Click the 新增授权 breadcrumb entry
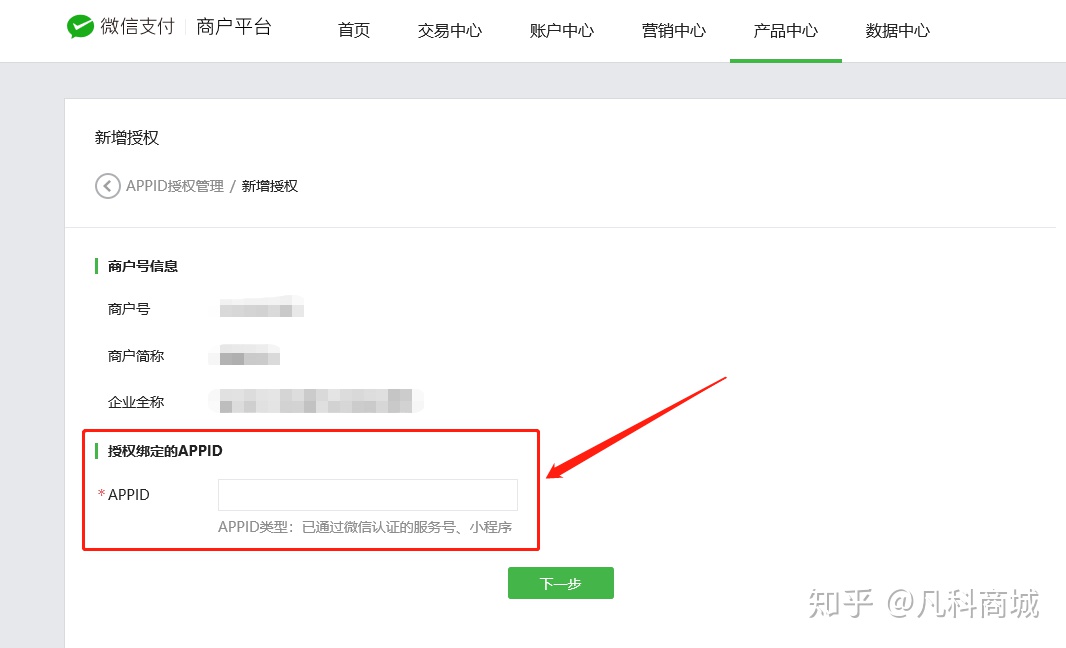The image size is (1066, 648). pyautogui.click(x=270, y=186)
